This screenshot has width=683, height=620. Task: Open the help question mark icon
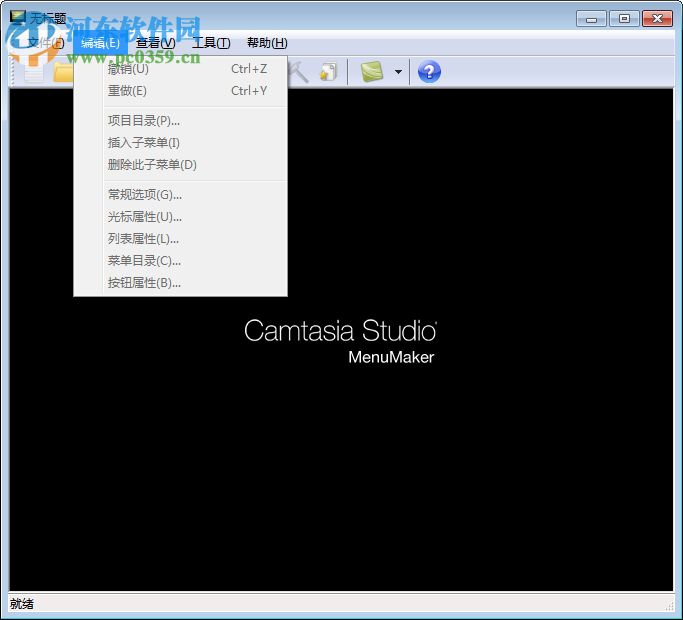(429, 72)
